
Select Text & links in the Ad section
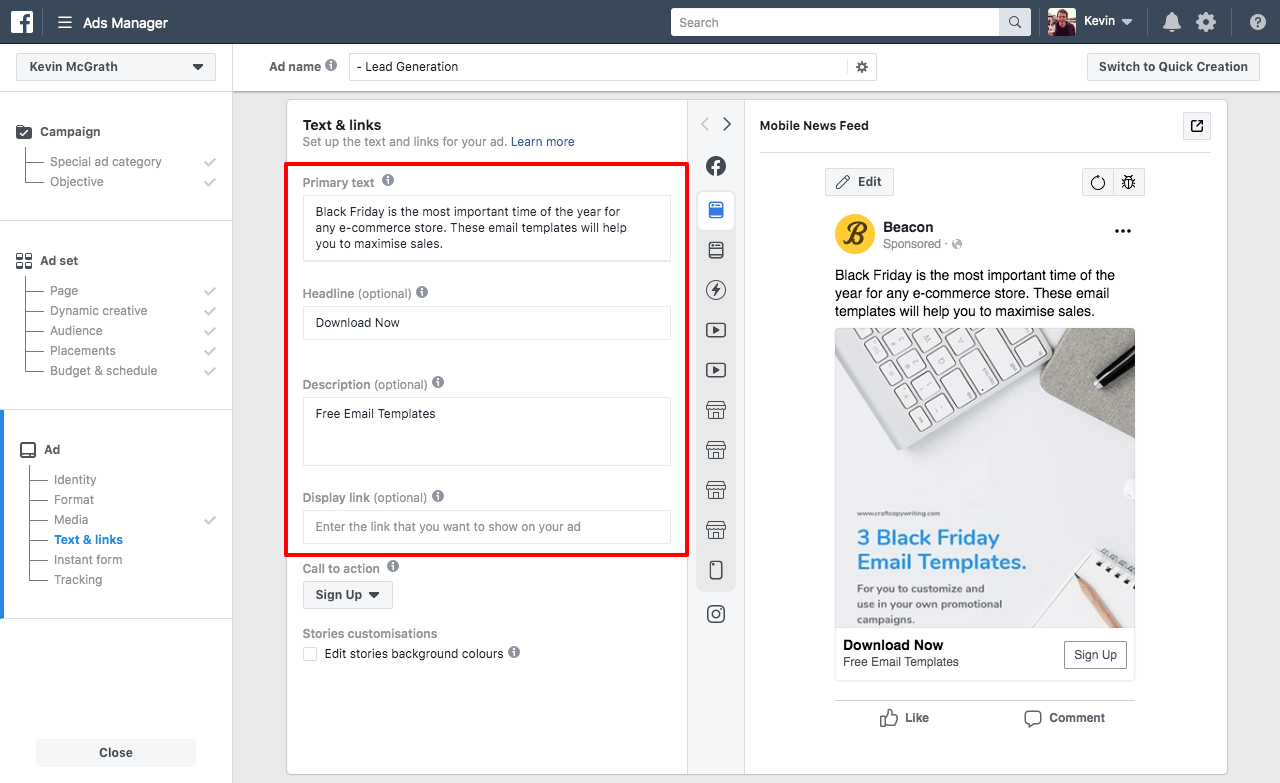[88, 539]
